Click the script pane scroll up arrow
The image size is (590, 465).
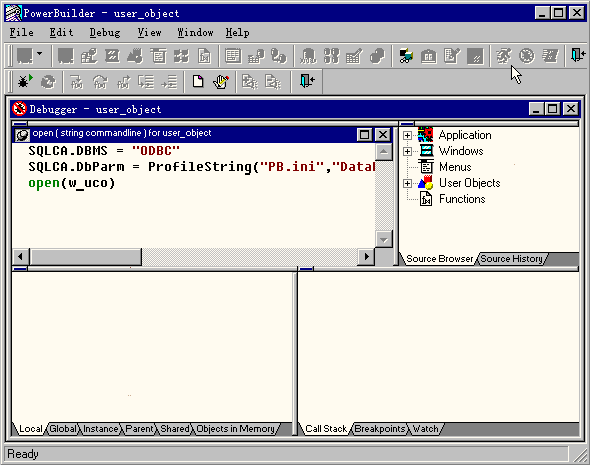pos(384,152)
